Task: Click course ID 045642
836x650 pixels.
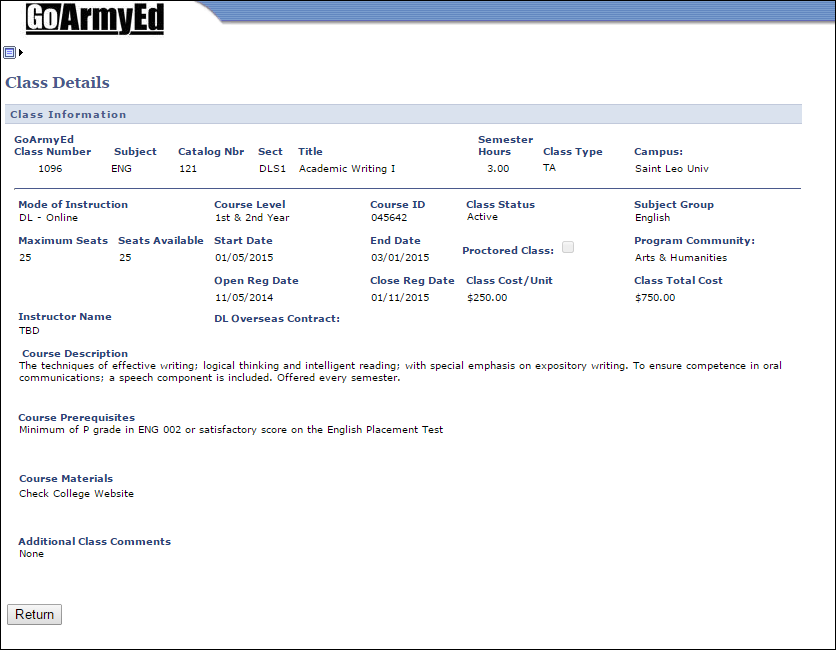Action: coord(389,218)
